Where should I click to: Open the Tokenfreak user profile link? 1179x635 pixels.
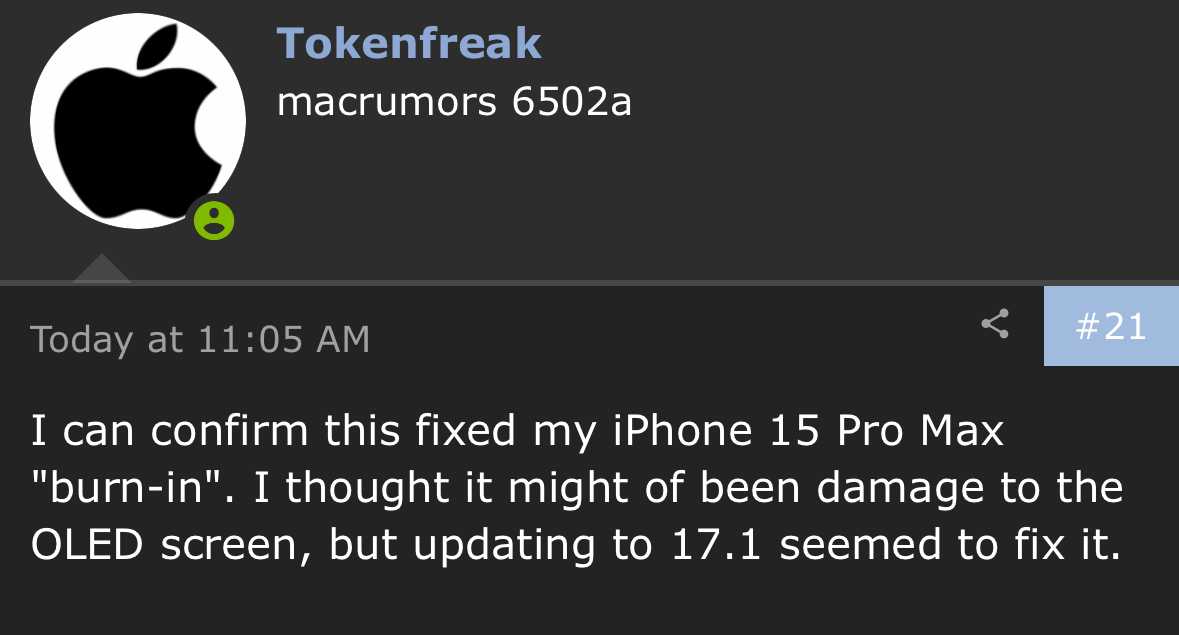(x=408, y=44)
